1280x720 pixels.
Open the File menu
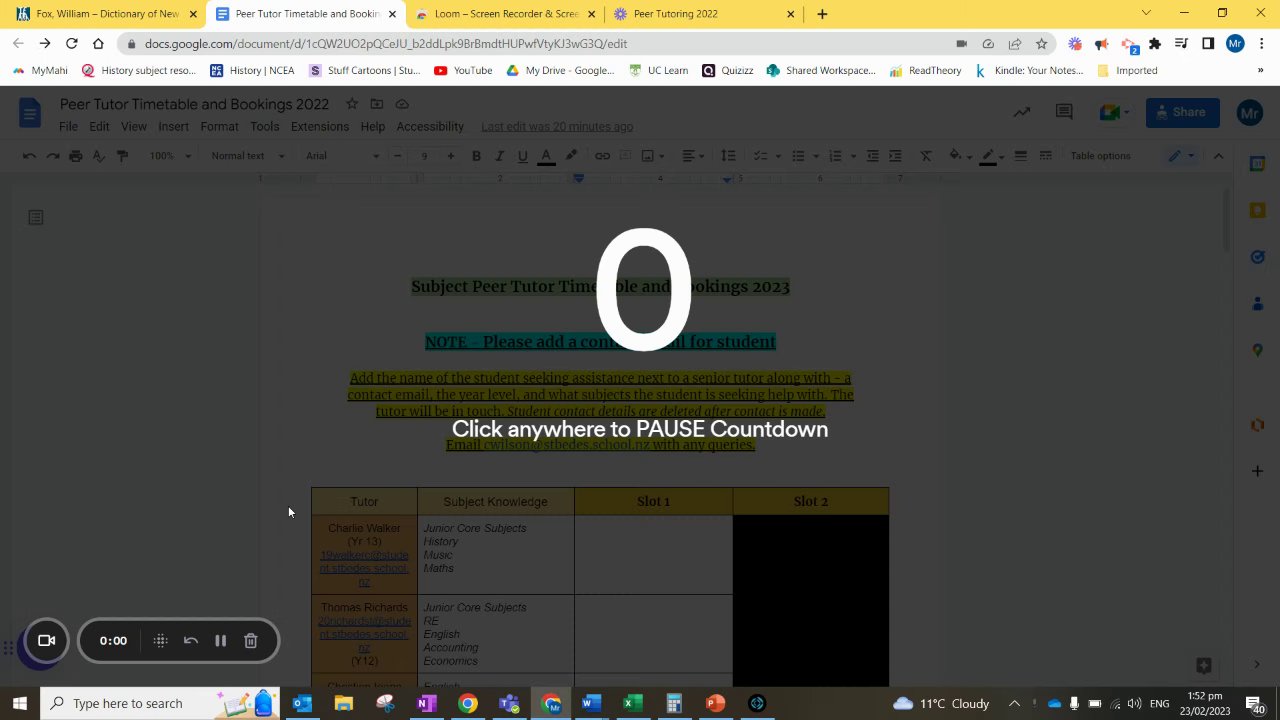[68, 127]
